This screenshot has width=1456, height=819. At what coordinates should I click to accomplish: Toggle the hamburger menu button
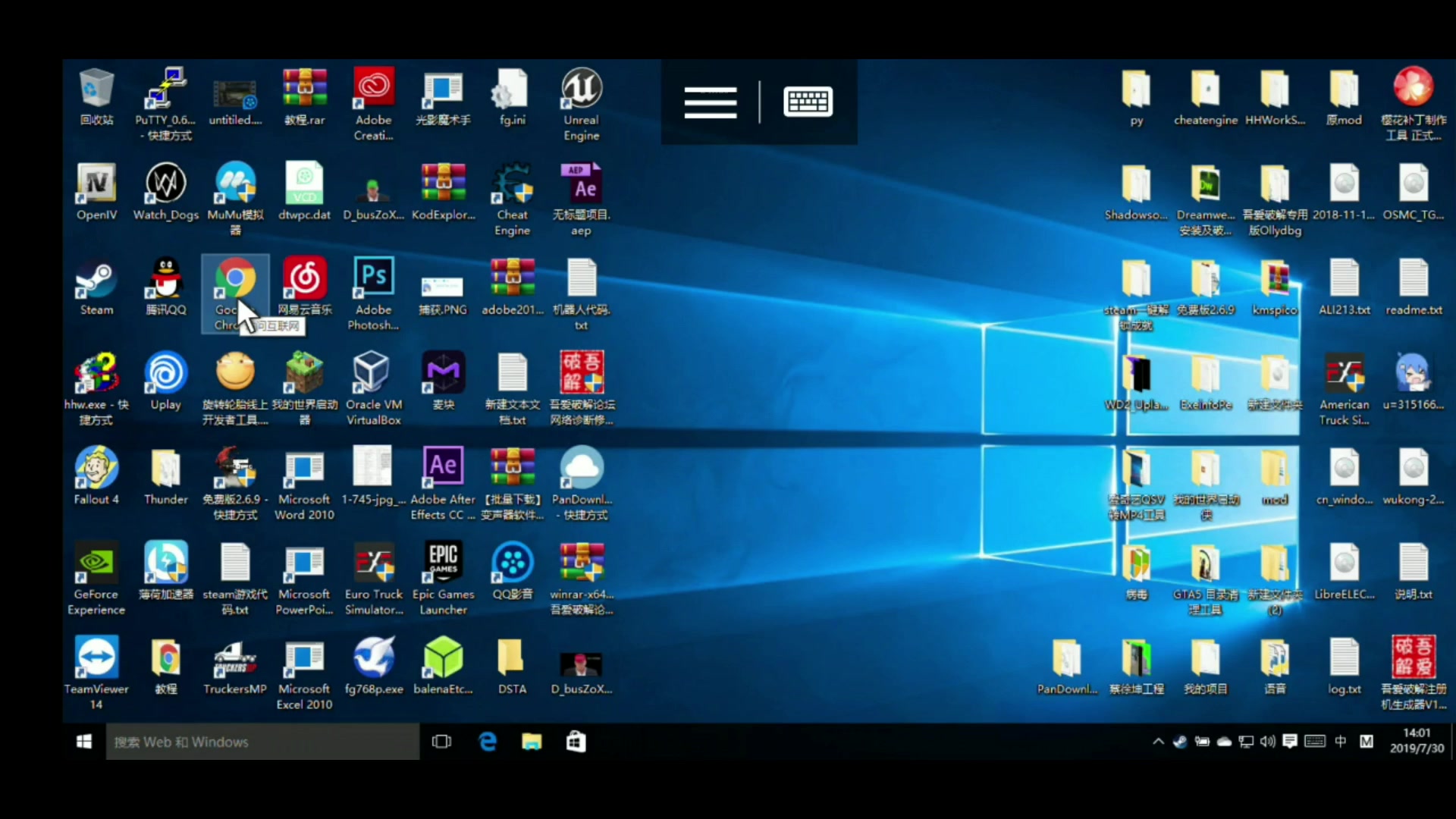coord(710,100)
